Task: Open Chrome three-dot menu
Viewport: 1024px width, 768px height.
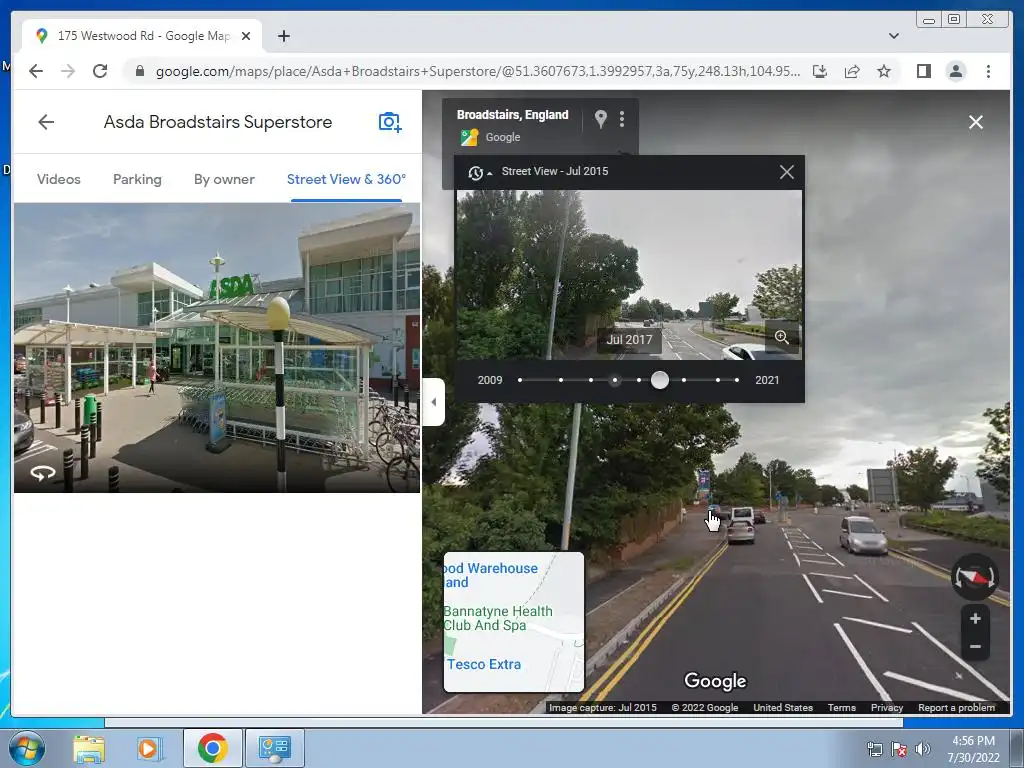Action: coord(988,71)
